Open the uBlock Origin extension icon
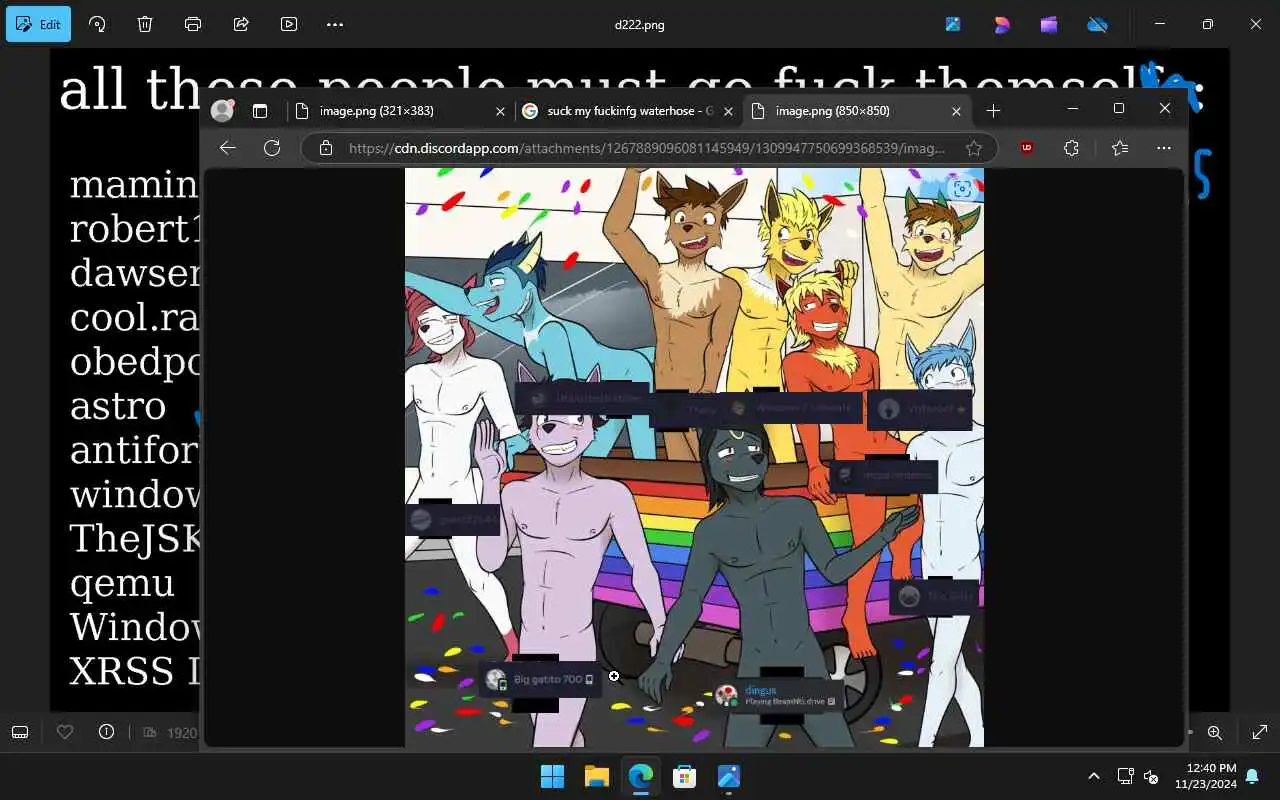The image size is (1280, 800). 1027,148
